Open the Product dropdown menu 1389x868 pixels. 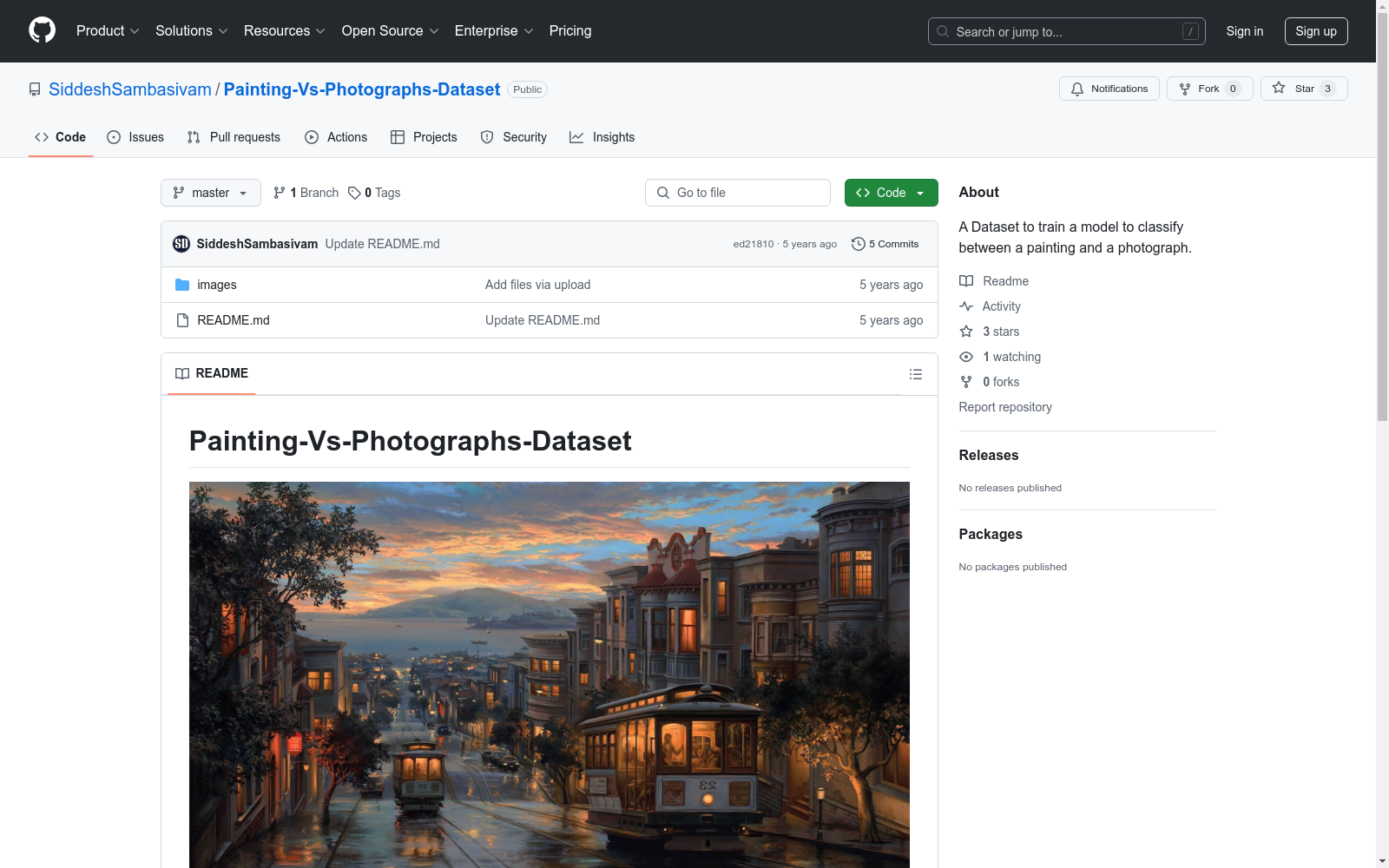(x=108, y=31)
